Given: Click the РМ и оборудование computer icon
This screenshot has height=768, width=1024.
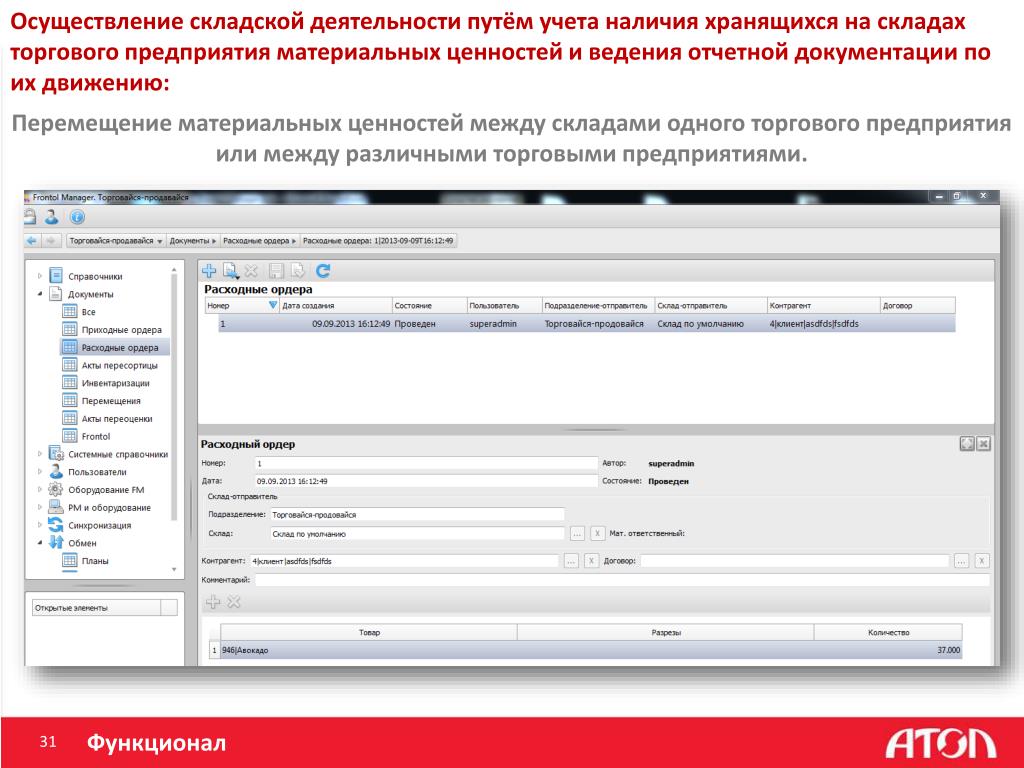Looking at the screenshot, I should click(56, 507).
